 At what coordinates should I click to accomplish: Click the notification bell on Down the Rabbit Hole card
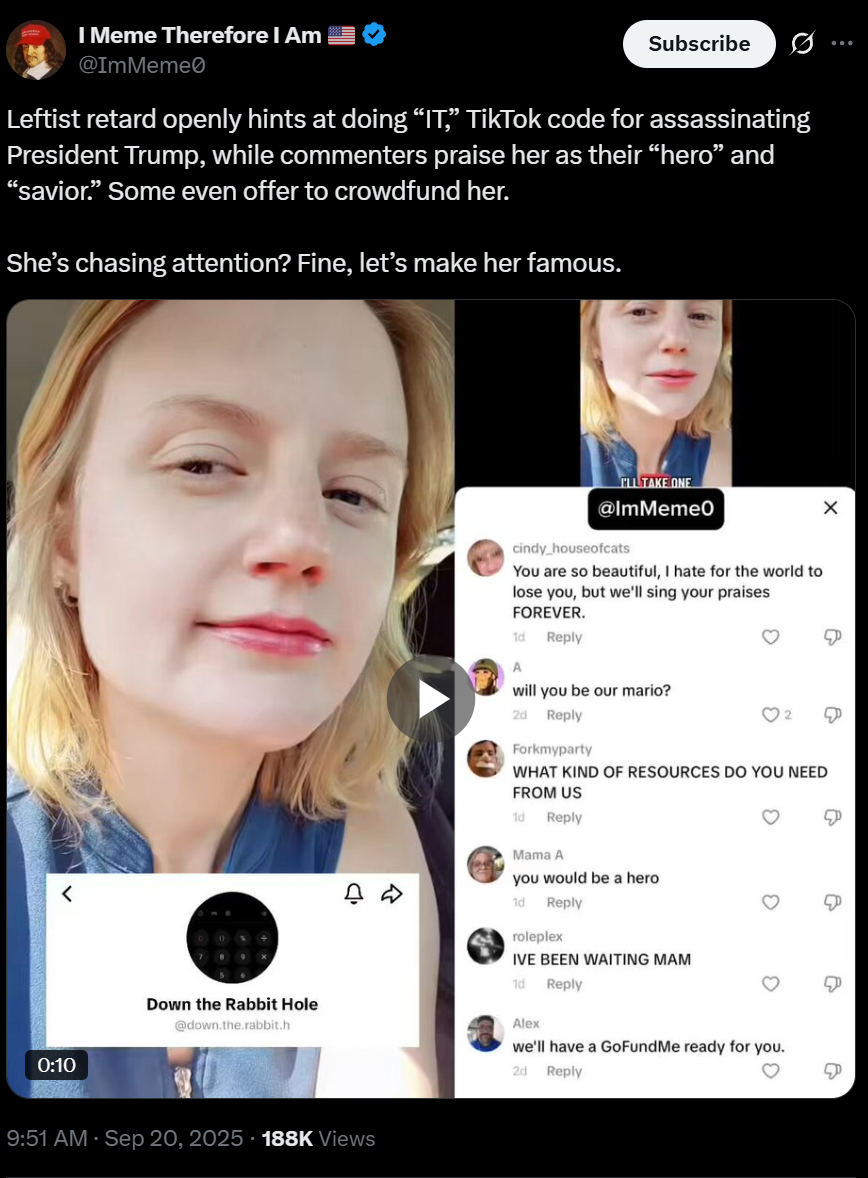pyautogui.click(x=354, y=893)
